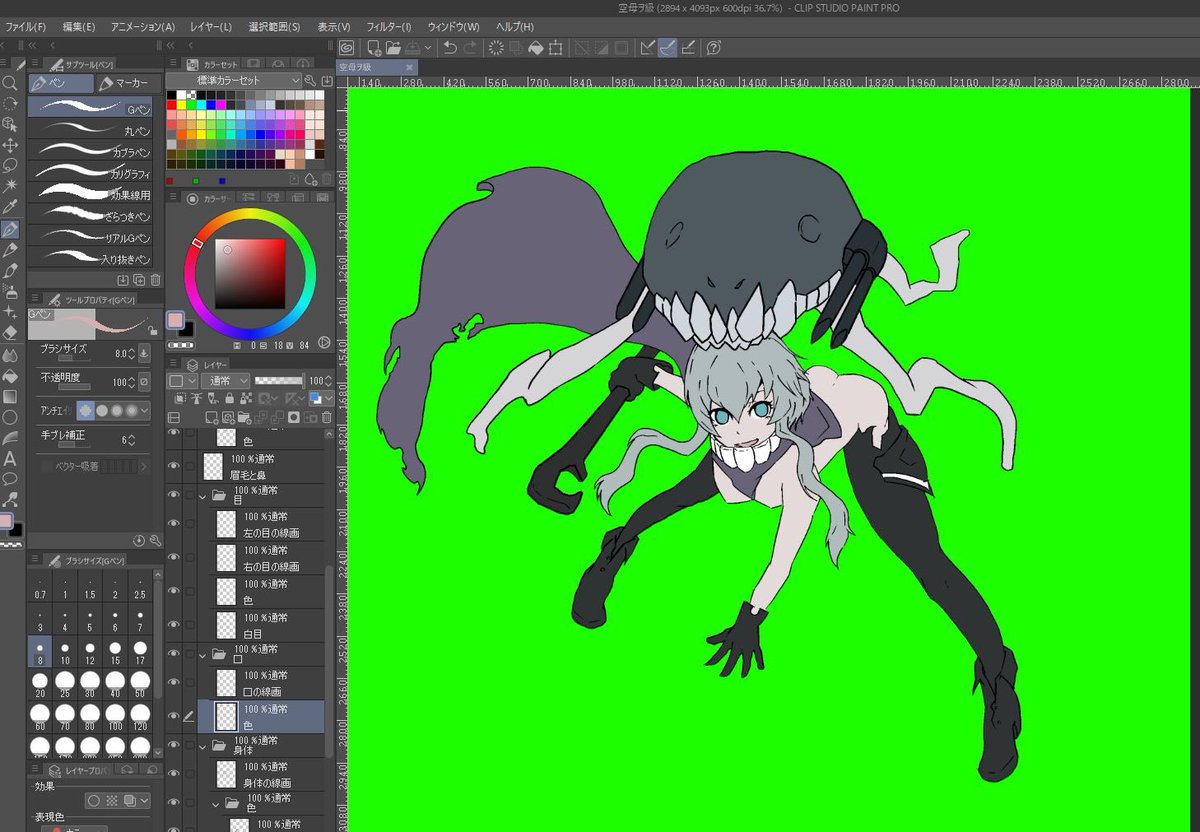Hide the 右の目の線画 layer
The width and height of the screenshot is (1200, 832).
coord(174,558)
